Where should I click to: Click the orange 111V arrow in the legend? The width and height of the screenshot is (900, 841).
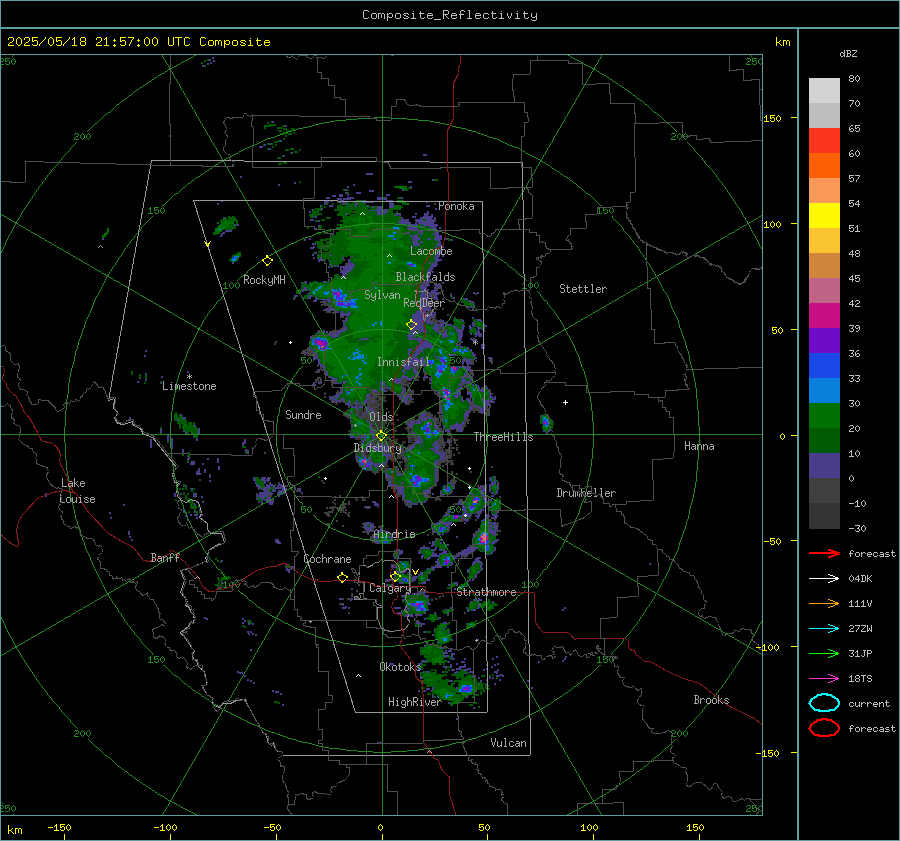pos(824,603)
